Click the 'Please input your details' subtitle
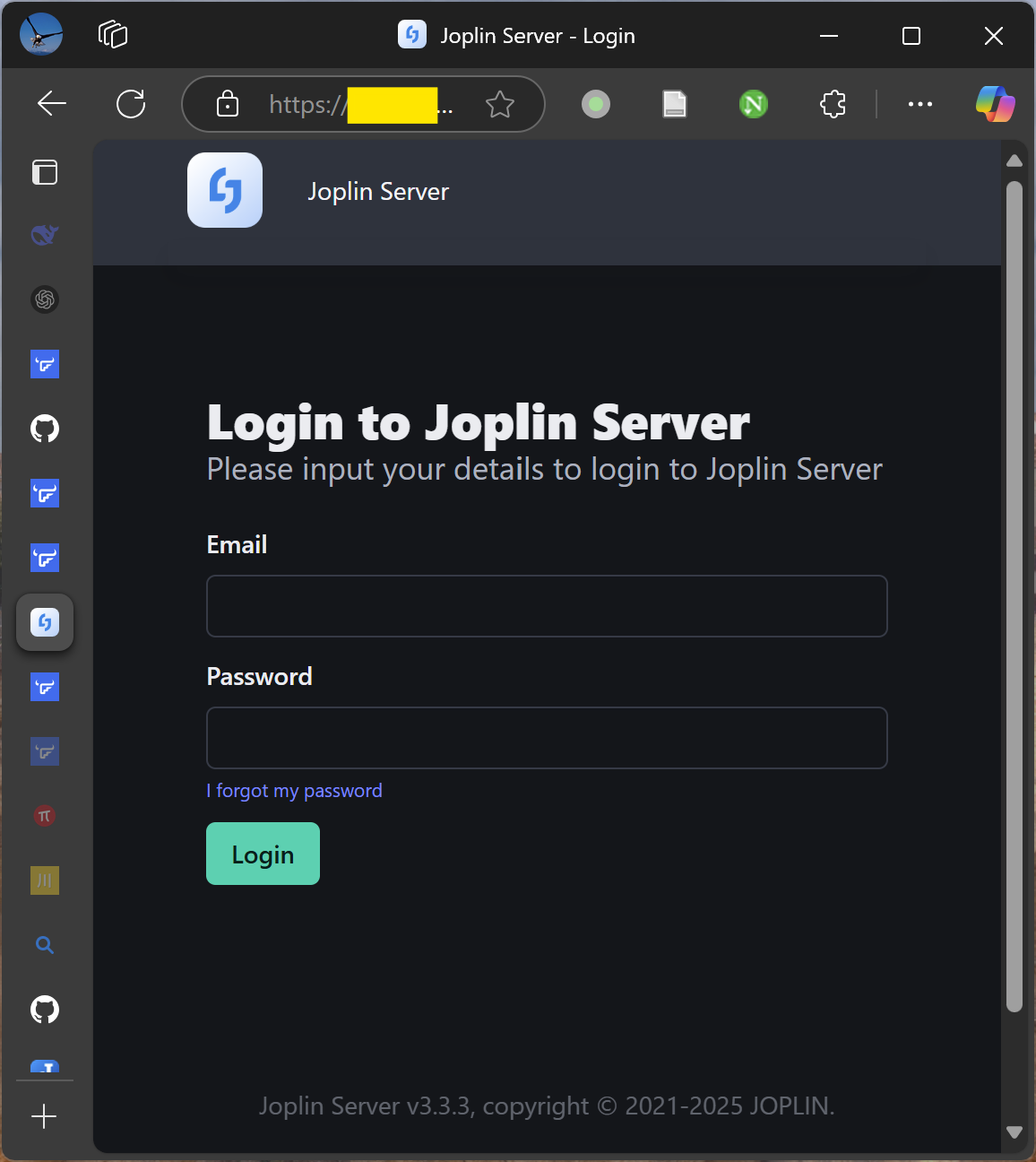1036x1162 pixels. click(x=545, y=470)
